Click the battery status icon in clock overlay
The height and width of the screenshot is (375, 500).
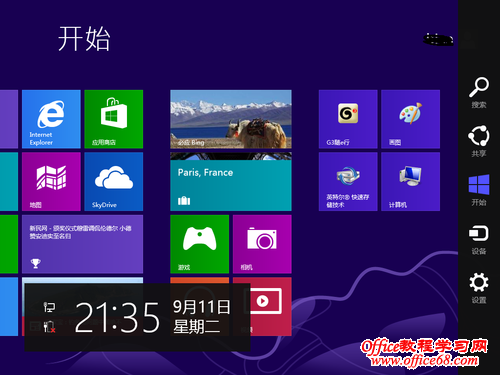[49, 327]
